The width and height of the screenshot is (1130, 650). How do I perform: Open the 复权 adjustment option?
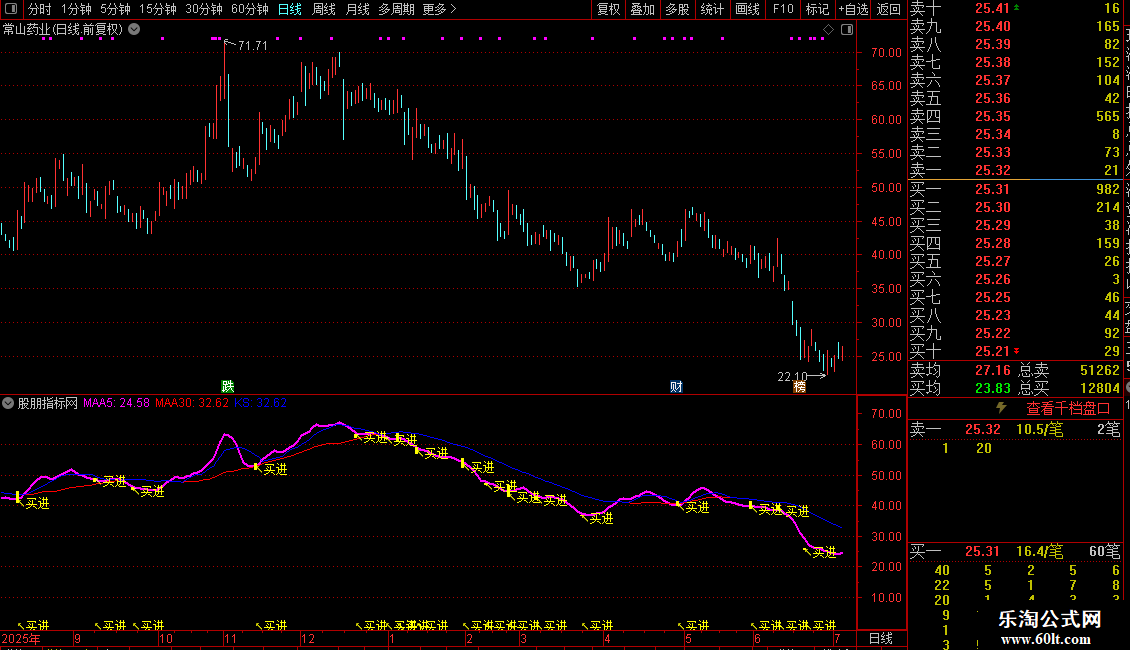(x=608, y=9)
